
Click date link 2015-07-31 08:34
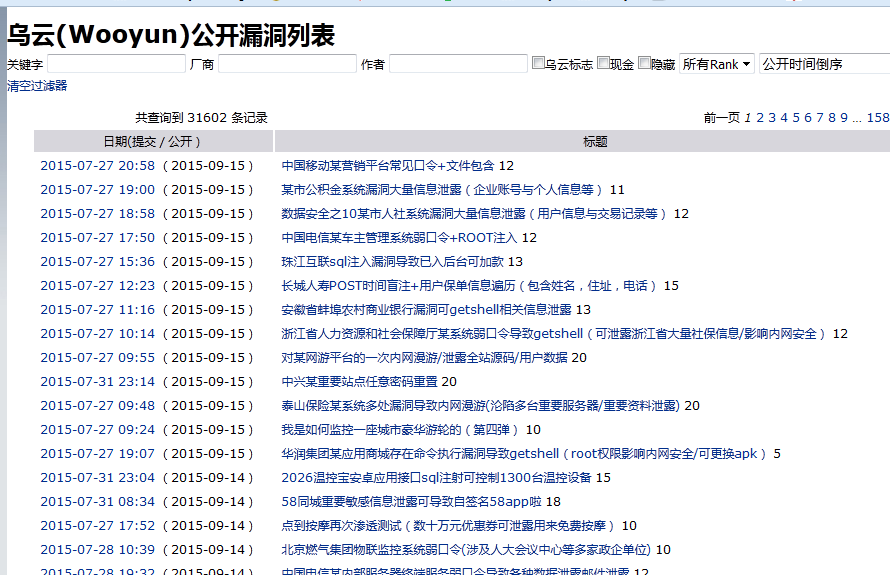tap(98, 502)
